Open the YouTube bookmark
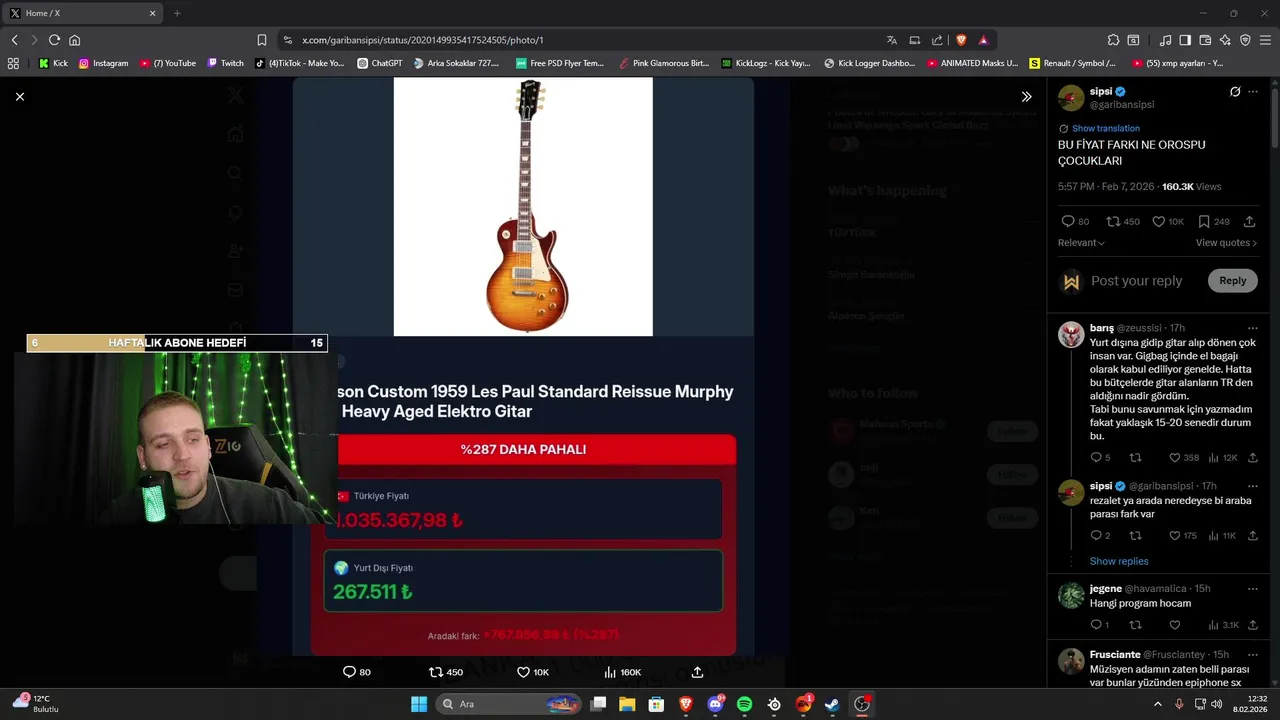This screenshot has height=720, width=1280. tap(168, 63)
